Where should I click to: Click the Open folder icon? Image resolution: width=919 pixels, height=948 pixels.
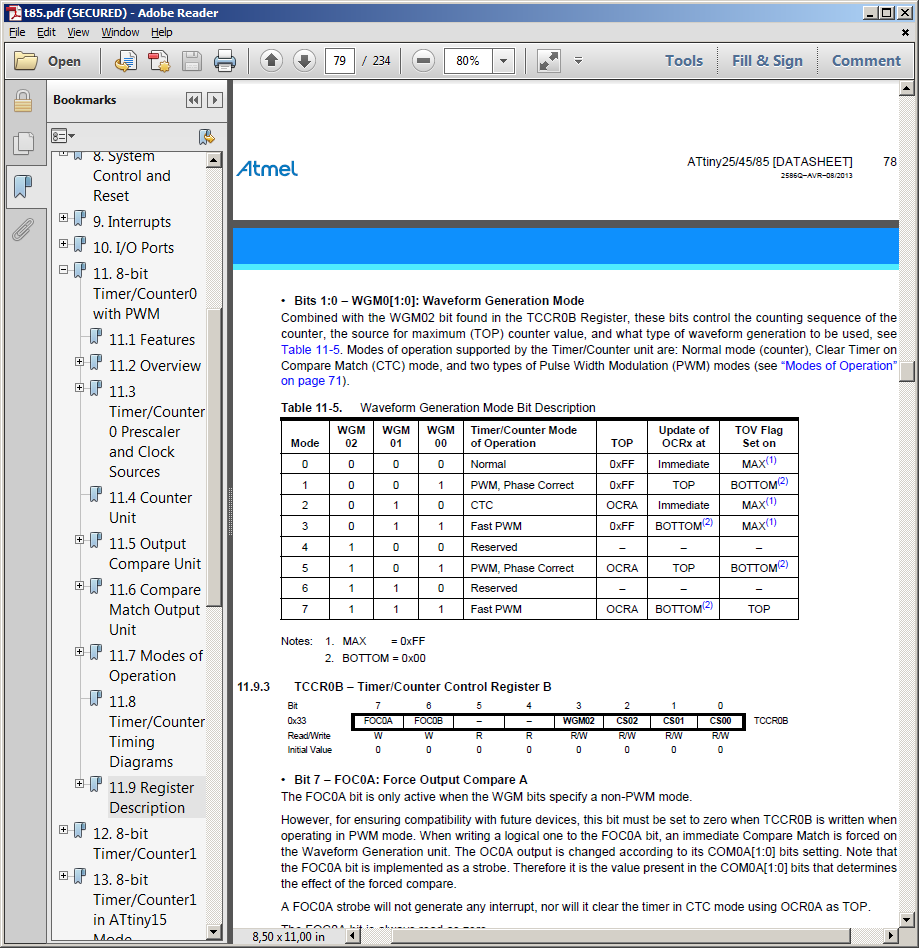click(26, 61)
